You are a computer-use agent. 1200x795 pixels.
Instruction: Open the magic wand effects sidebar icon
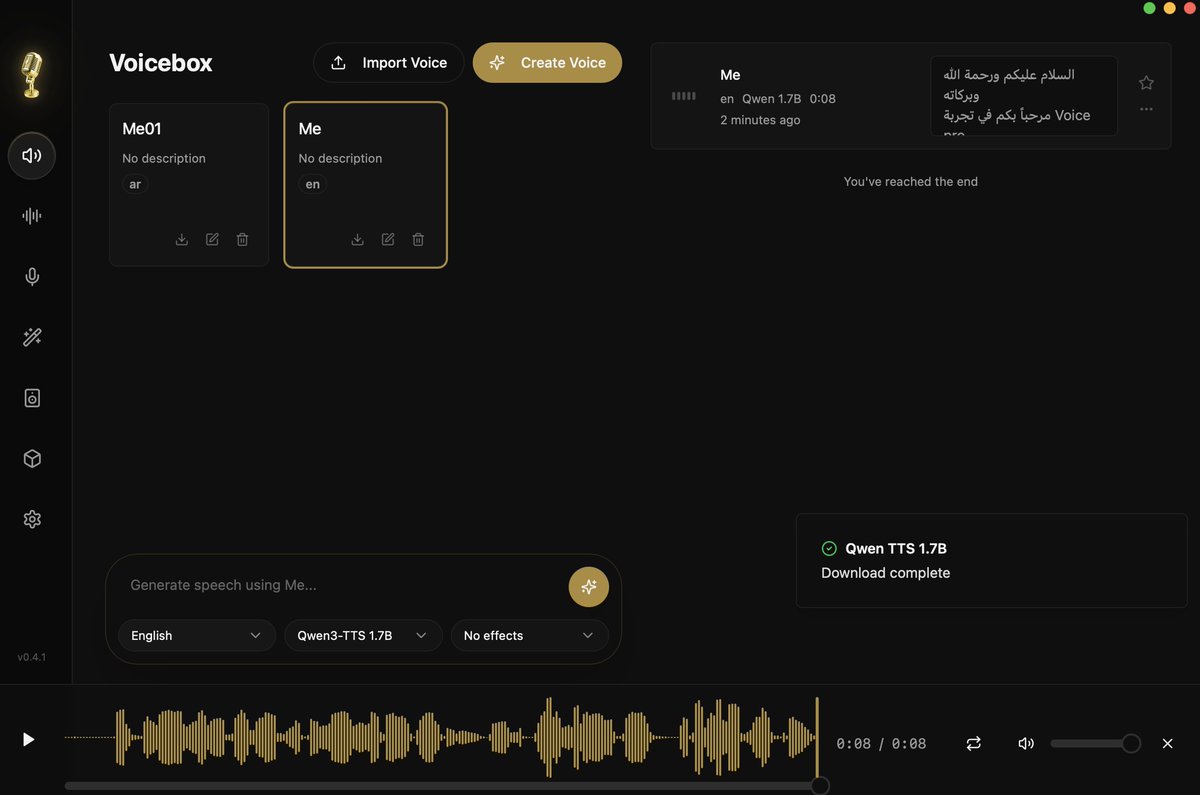[x=32, y=338]
